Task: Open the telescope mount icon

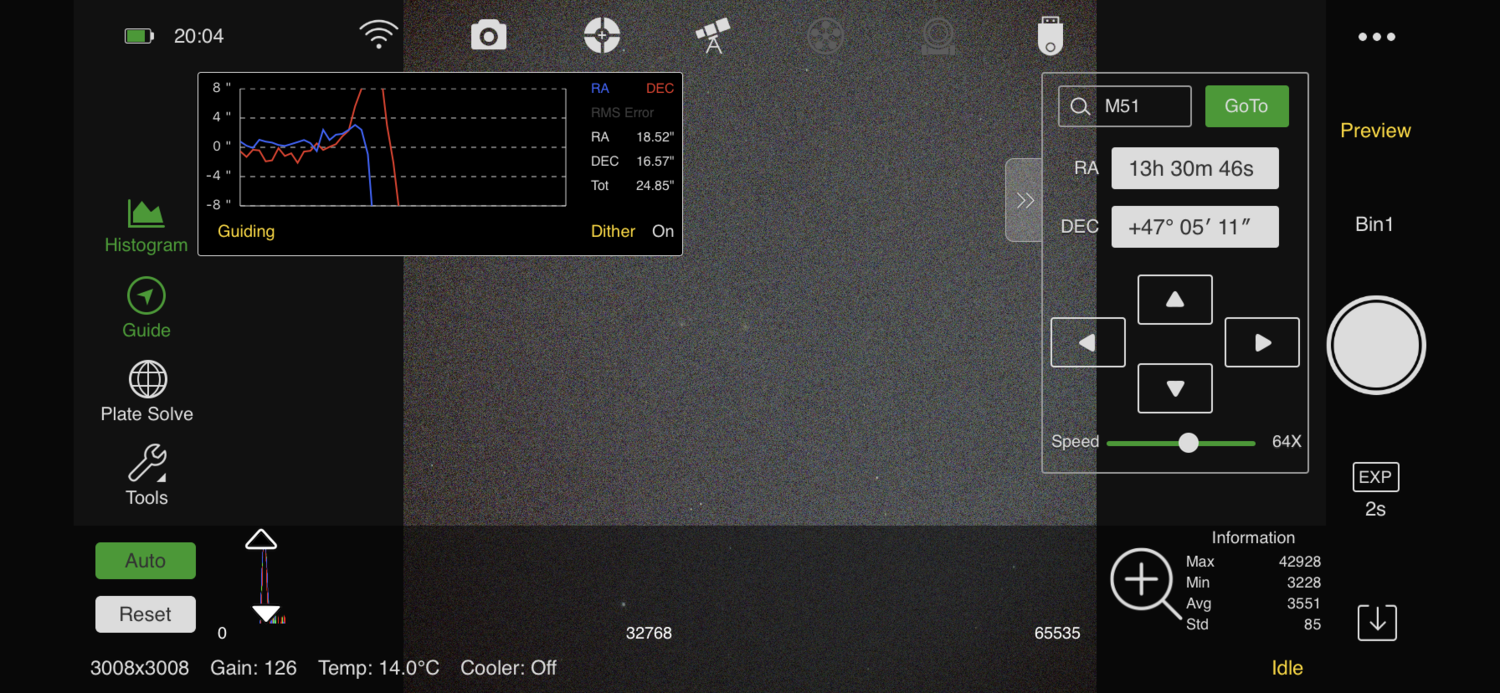Action: pos(714,36)
